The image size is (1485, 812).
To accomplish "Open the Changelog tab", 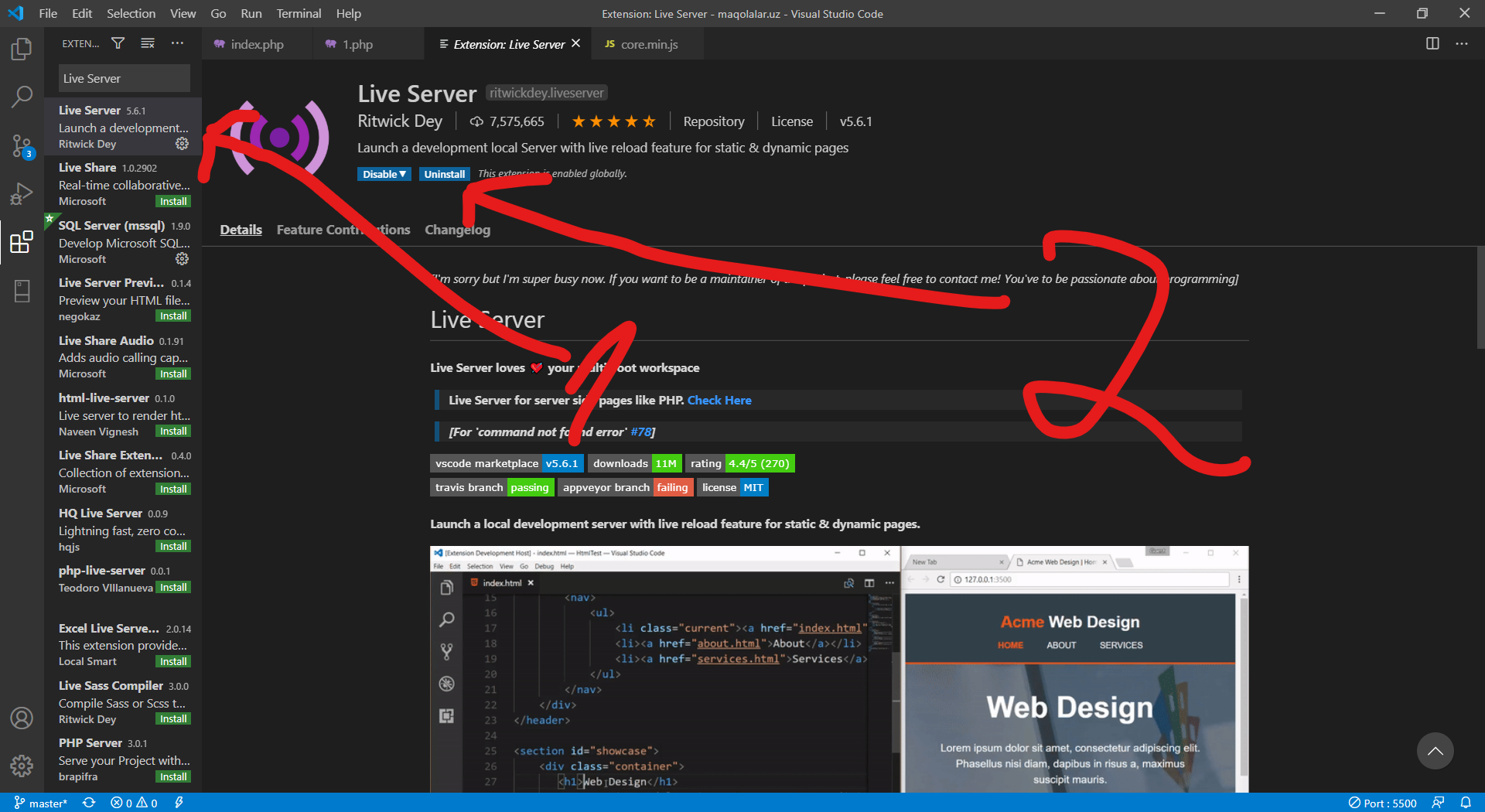I will 457,230.
